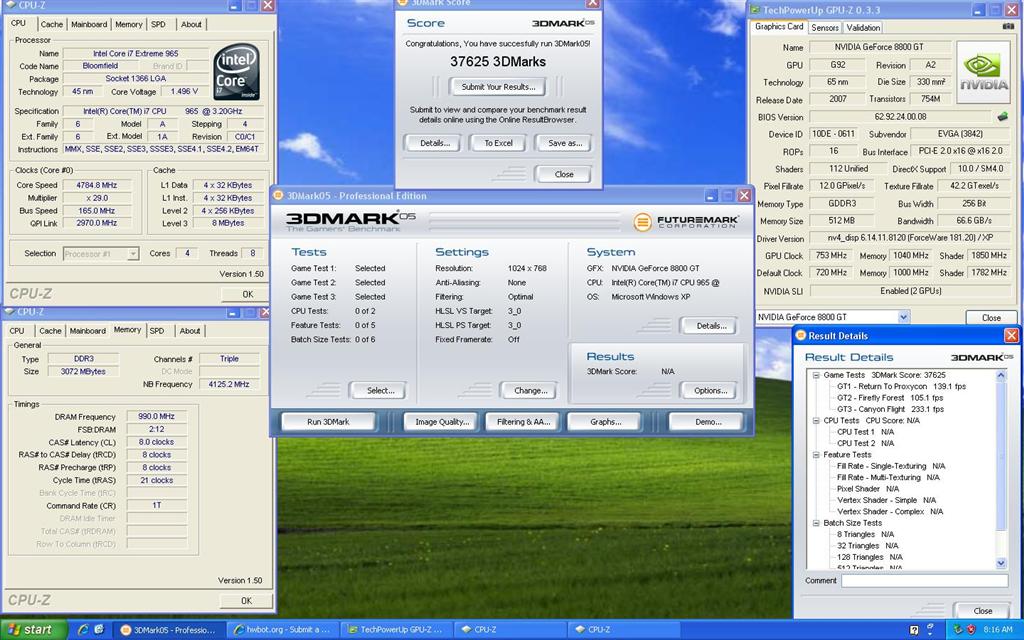Viewport: 1024px width, 640px height.
Task: Click the Result Details scrollbar down arrow
Action: [1001, 563]
